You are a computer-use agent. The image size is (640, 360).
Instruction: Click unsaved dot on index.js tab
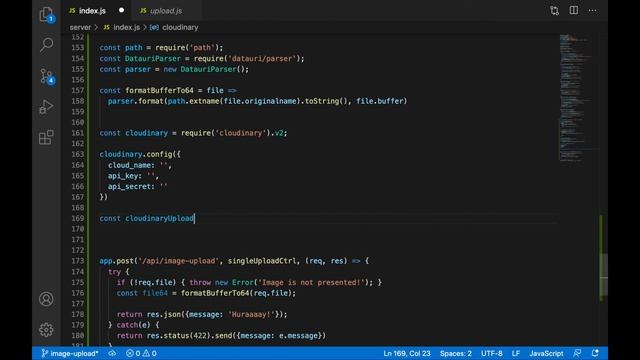pos(121,11)
